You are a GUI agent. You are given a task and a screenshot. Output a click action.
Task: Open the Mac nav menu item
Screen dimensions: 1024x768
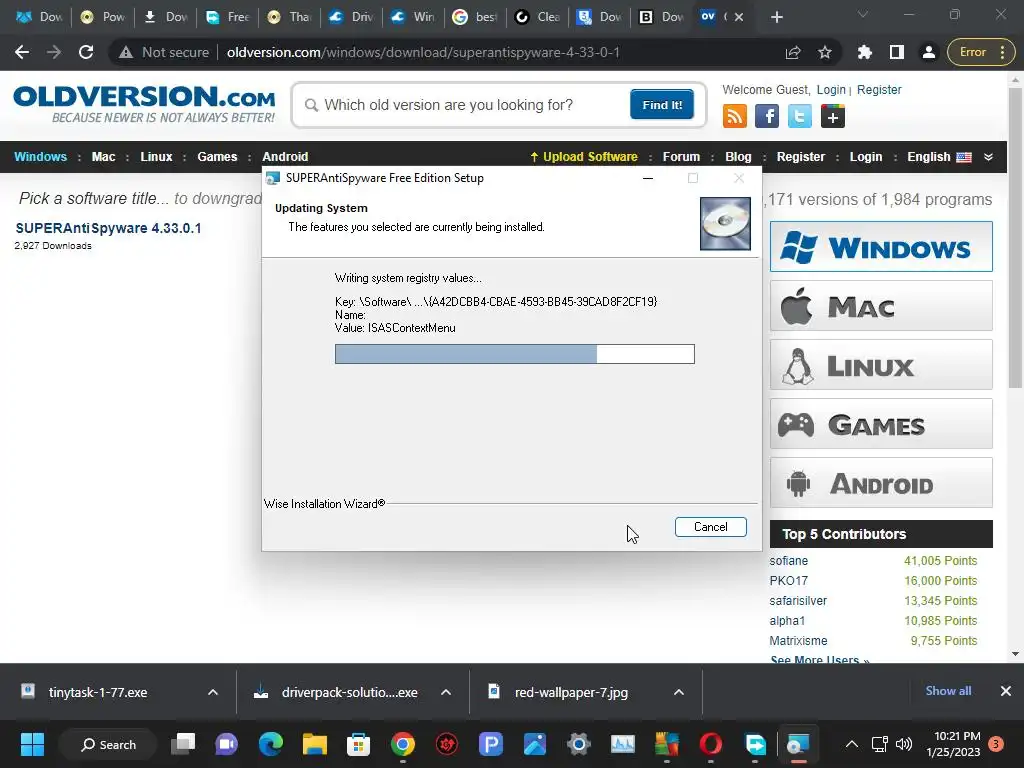pos(103,157)
